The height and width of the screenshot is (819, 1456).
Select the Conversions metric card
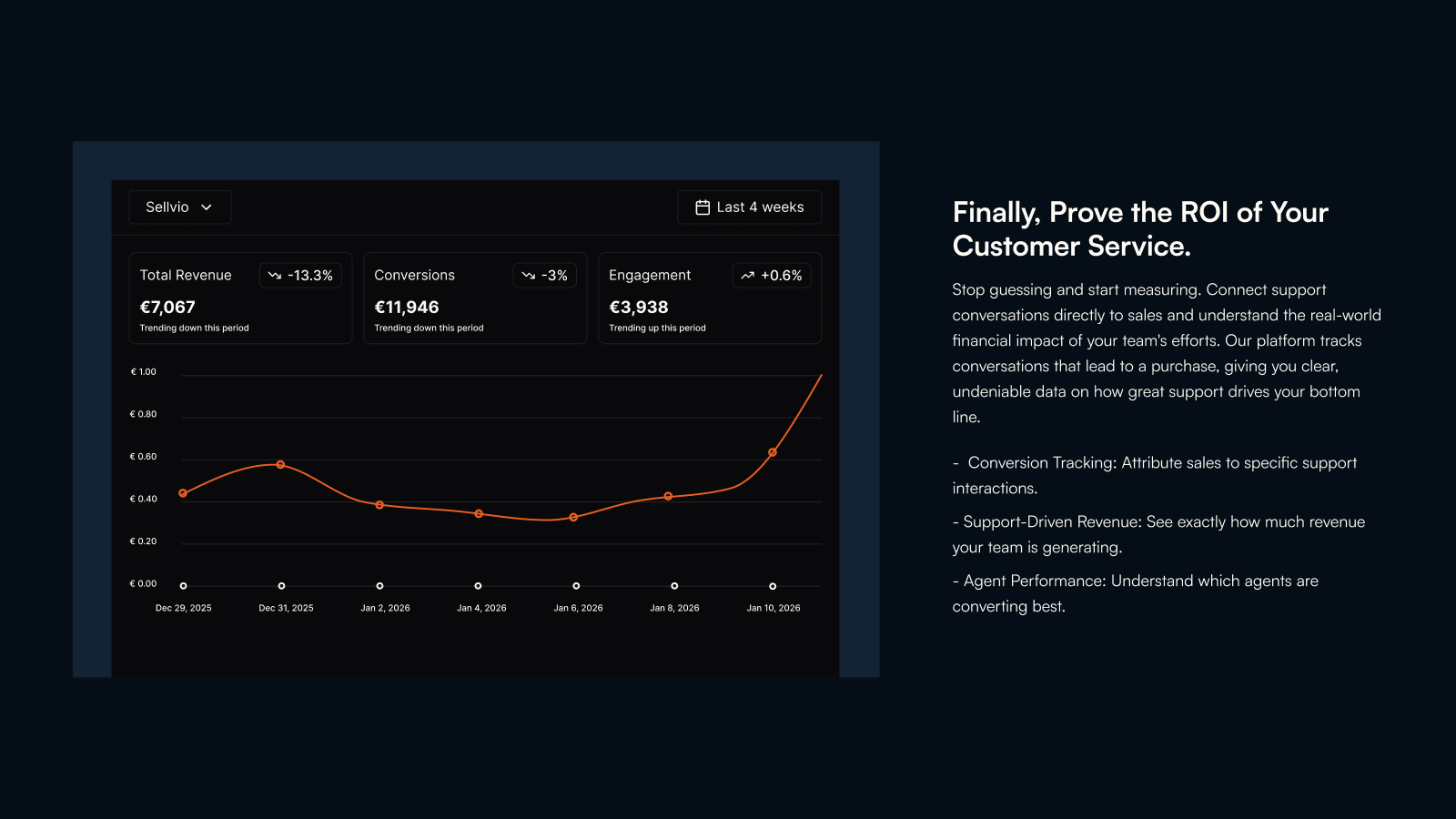(475, 298)
